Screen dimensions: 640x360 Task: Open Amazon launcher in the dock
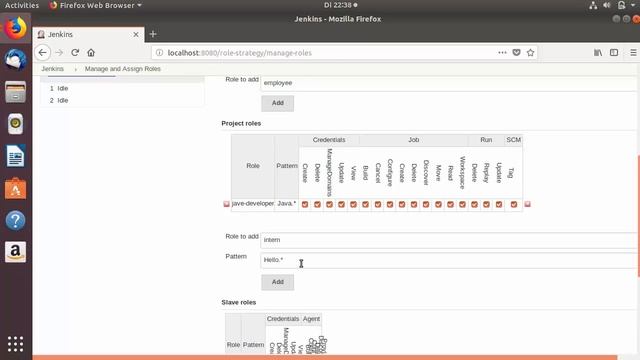click(x=16, y=252)
